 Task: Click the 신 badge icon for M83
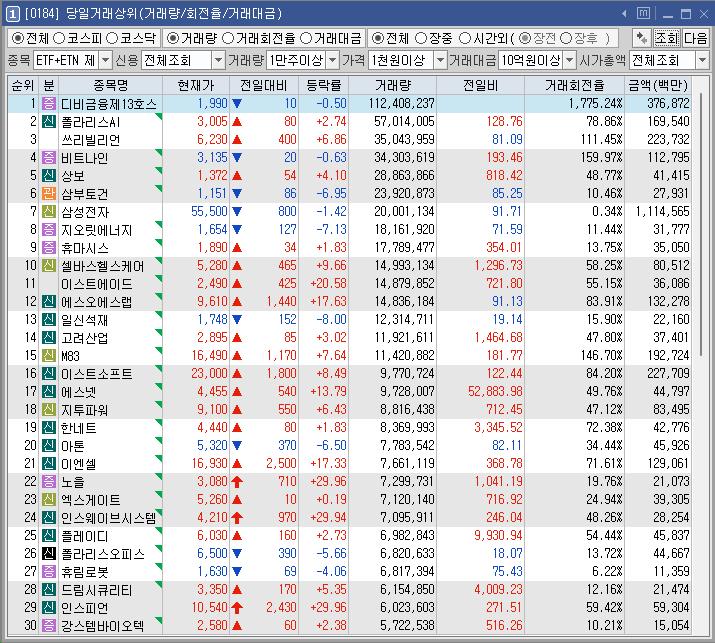click(49, 355)
